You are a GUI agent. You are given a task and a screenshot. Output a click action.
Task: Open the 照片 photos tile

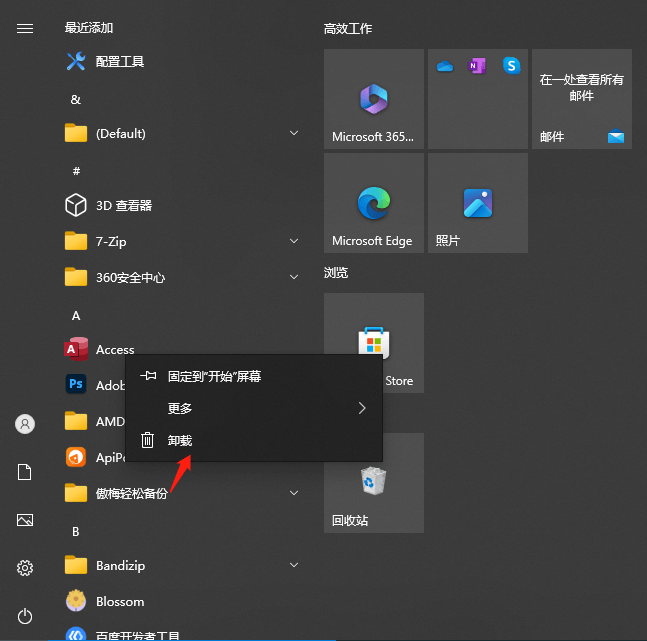point(478,203)
